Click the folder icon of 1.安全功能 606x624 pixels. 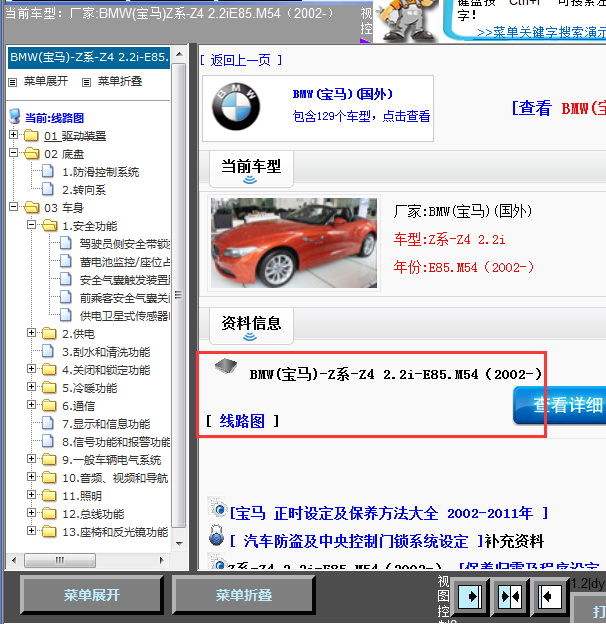(x=49, y=226)
